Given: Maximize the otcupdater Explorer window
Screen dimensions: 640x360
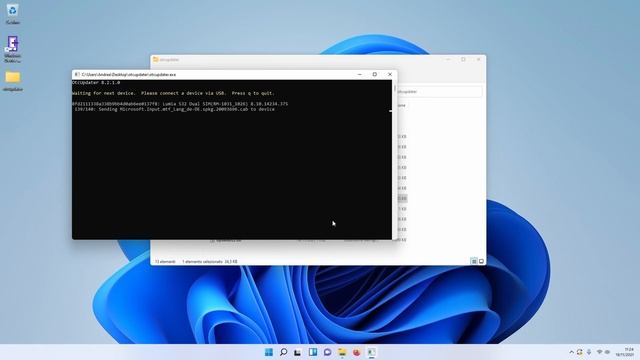Looking at the screenshot, I should [x=463, y=60].
